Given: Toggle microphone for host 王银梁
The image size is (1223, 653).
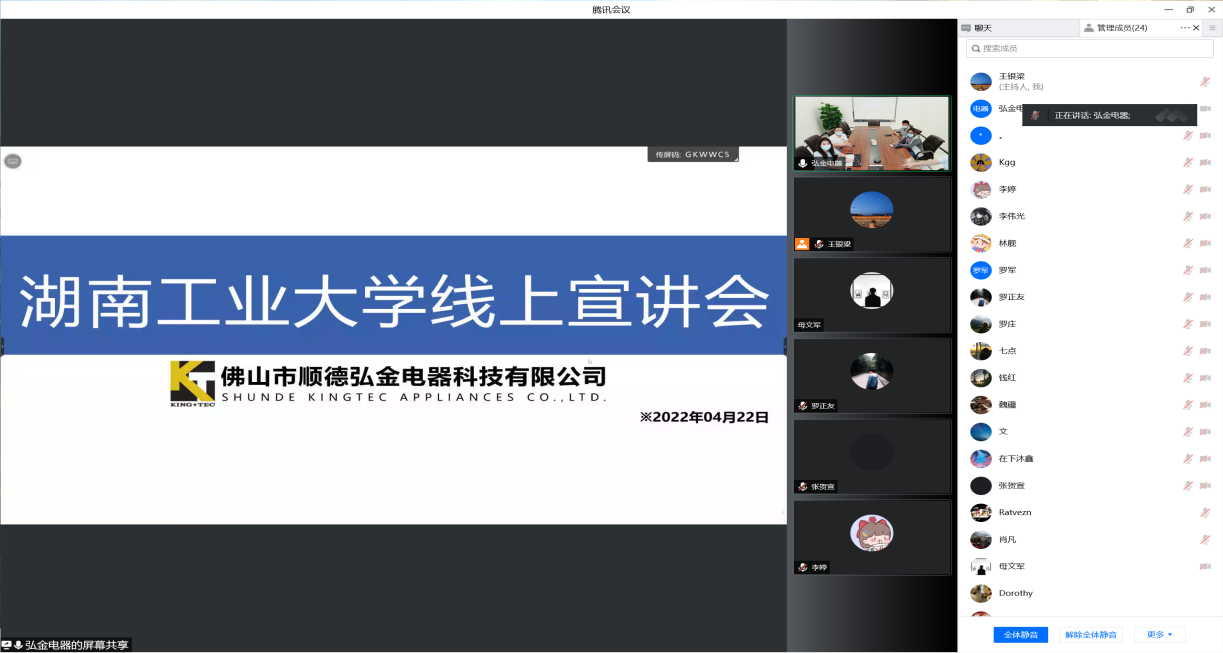Looking at the screenshot, I should (x=1205, y=81).
